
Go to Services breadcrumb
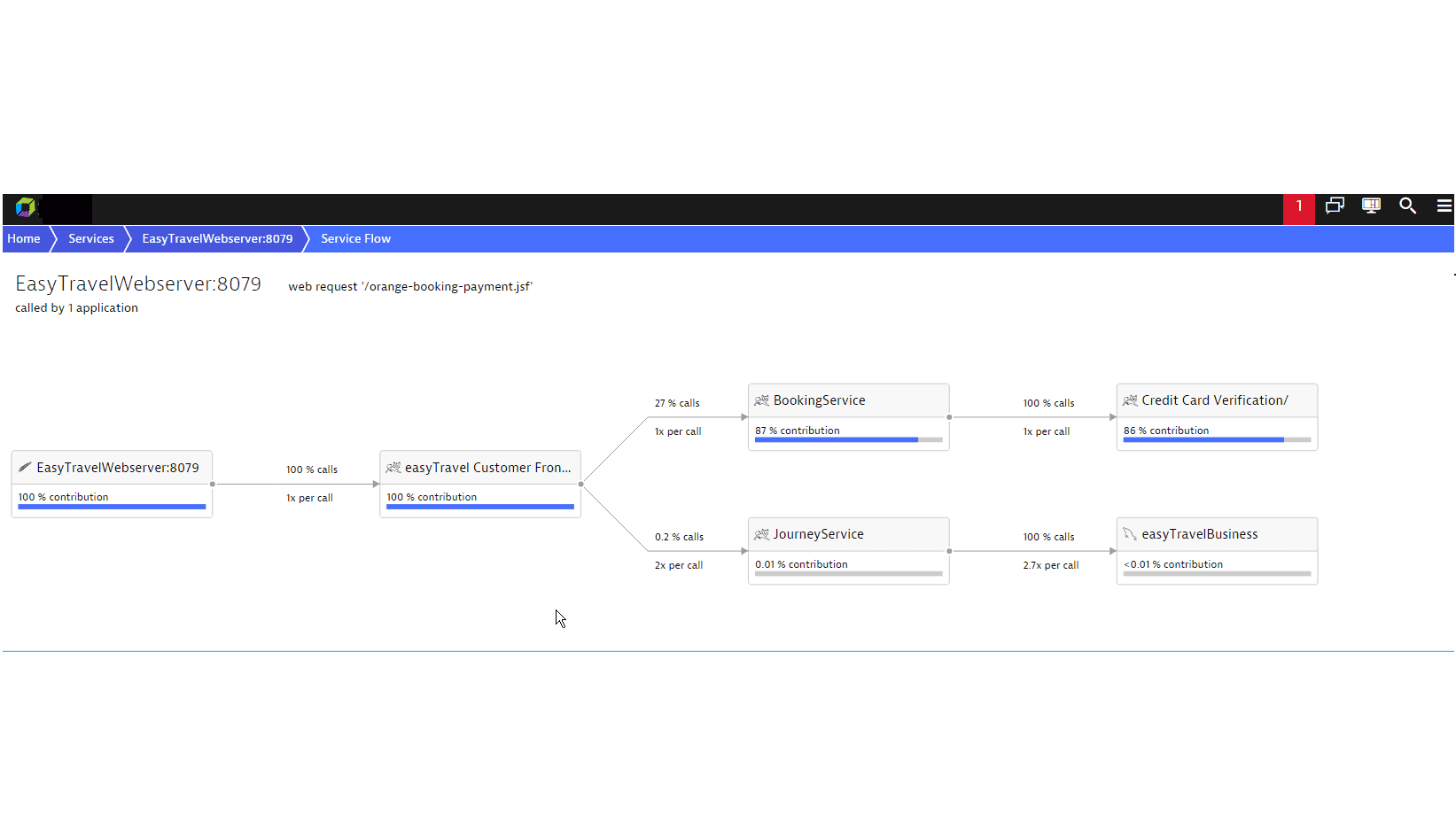click(x=91, y=238)
